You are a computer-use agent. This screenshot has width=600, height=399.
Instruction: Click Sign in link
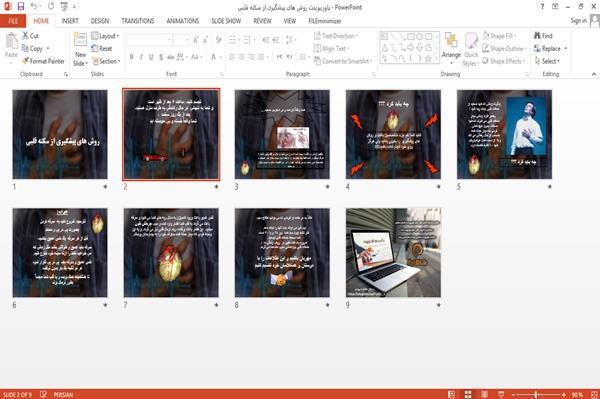(578, 21)
